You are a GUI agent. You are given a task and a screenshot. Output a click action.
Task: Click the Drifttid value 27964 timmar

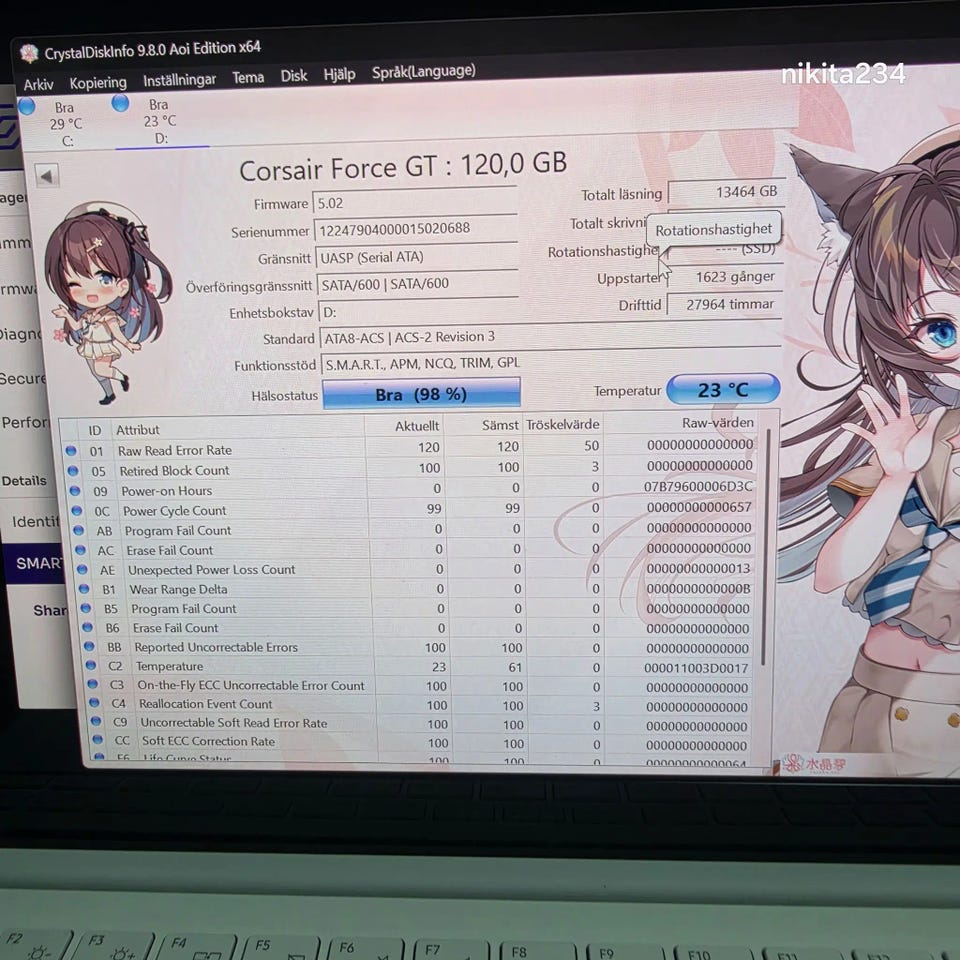tap(725, 305)
